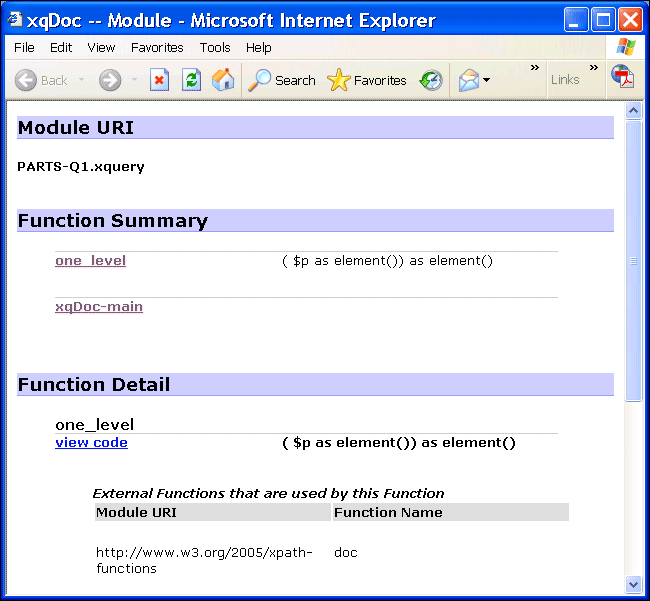Click the Forward arrow button
Screen dimensions: 650x601
click(x=110, y=80)
